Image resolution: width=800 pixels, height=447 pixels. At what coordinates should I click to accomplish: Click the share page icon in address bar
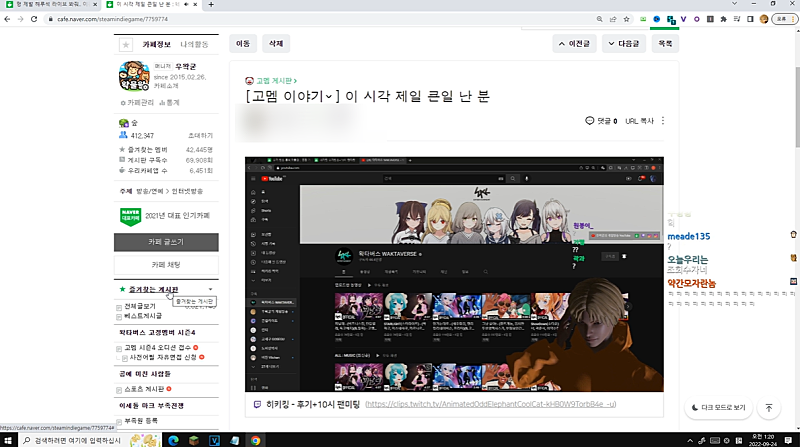pyautogui.click(x=613, y=19)
